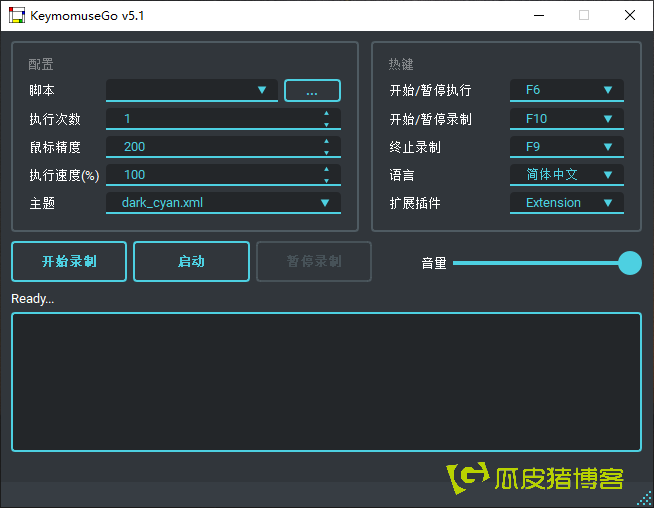This screenshot has height=508, width=654.
Task: Click the KeymomuseGo app icon in title bar
Action: pos(17,15)
